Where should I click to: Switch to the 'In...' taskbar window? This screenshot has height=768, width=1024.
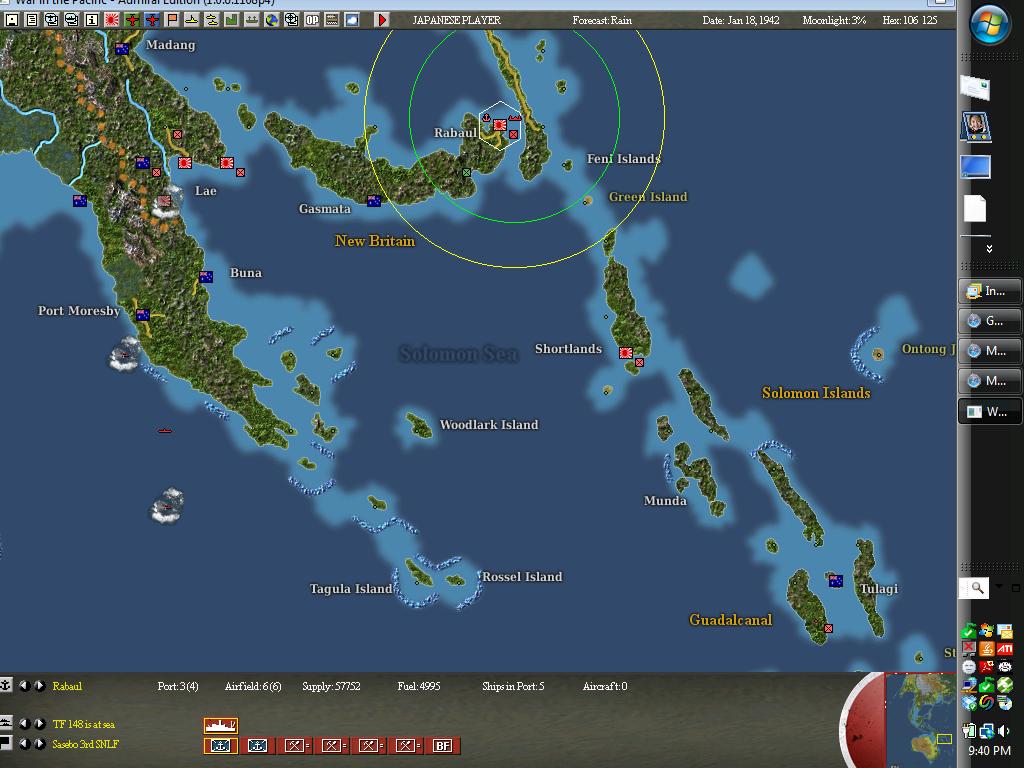coord(989,291)
